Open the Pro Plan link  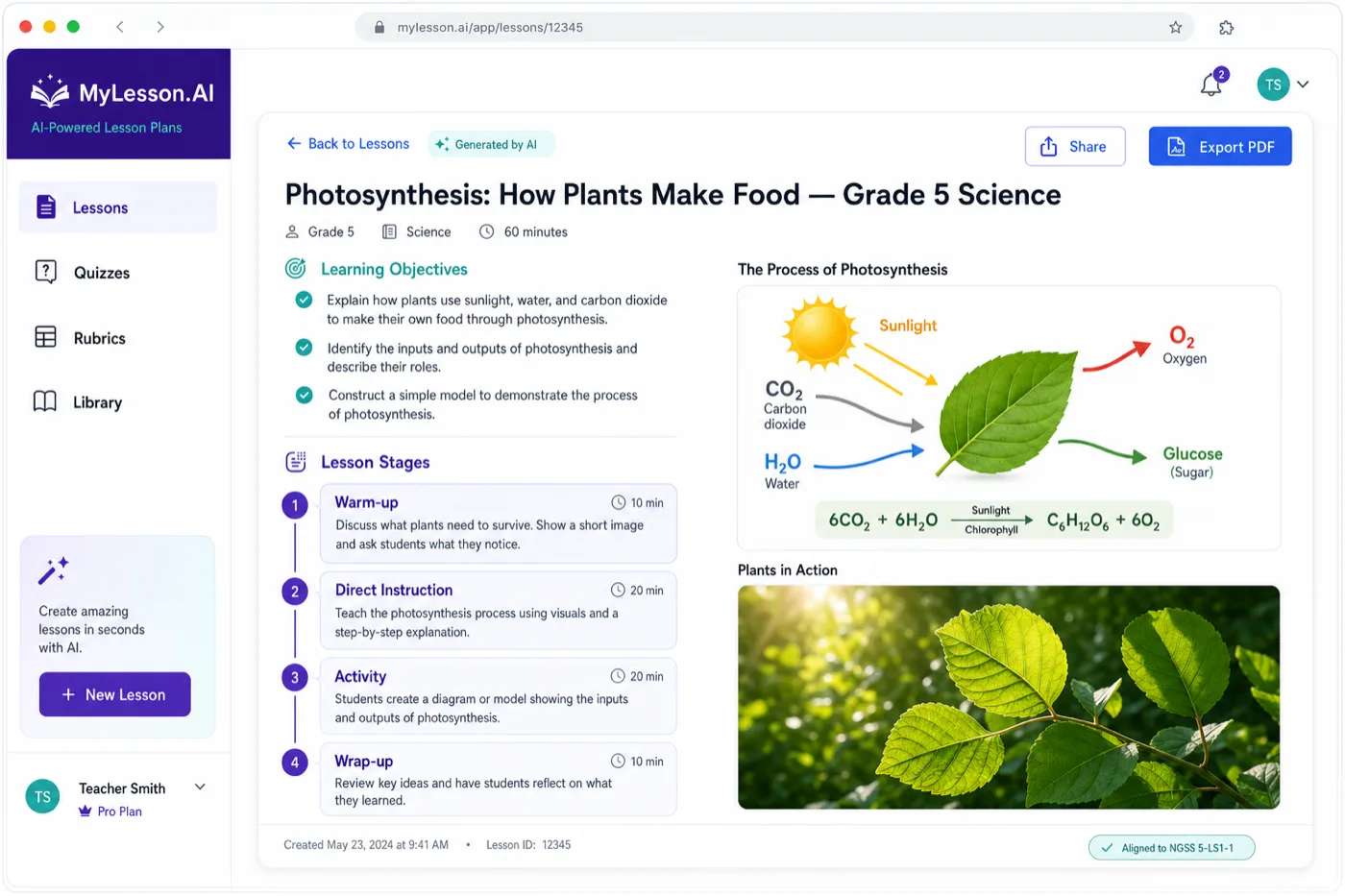tap(119, 811)
